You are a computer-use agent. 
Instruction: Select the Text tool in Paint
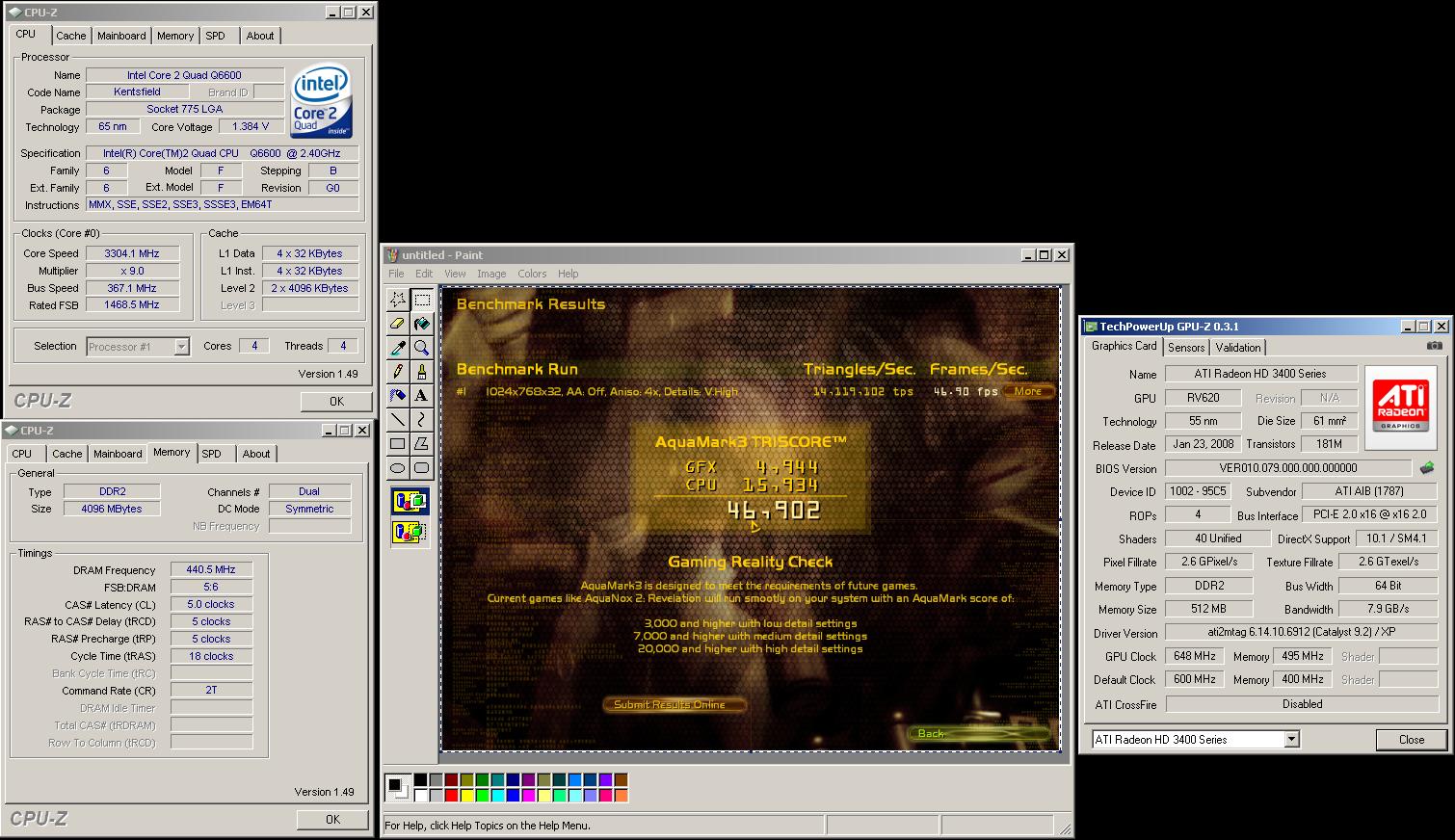tap(422, 396)
